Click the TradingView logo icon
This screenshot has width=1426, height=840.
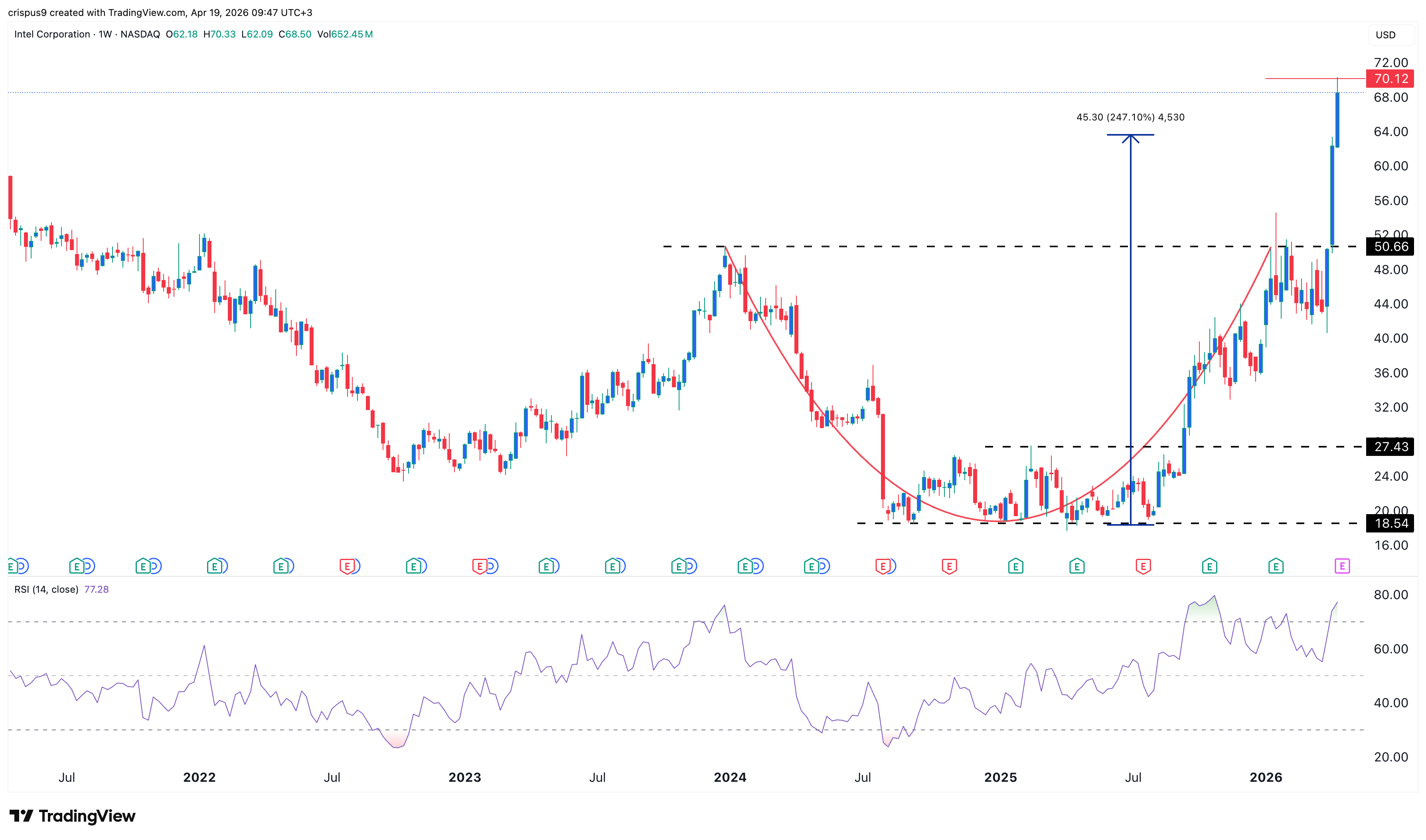pos(22,816)
